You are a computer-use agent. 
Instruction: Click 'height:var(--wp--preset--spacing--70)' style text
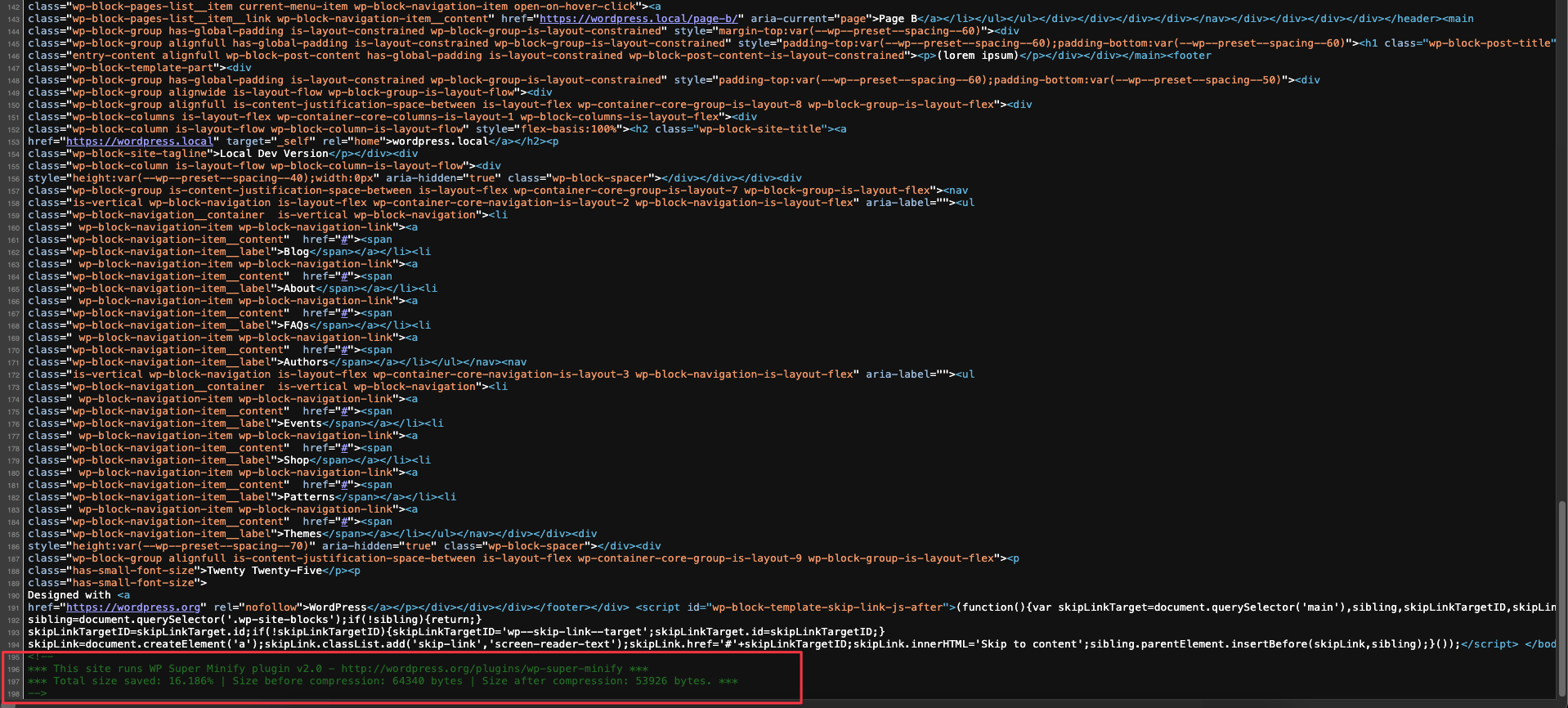(190, 545)
